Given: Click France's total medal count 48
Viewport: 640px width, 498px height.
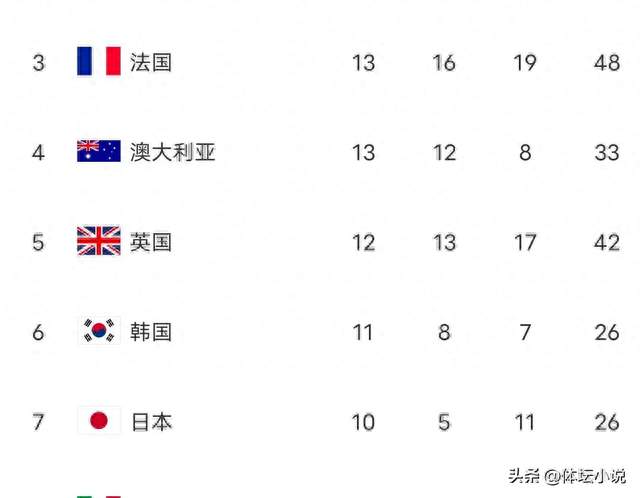Looking at the screenshot, I should coord(606,63).
